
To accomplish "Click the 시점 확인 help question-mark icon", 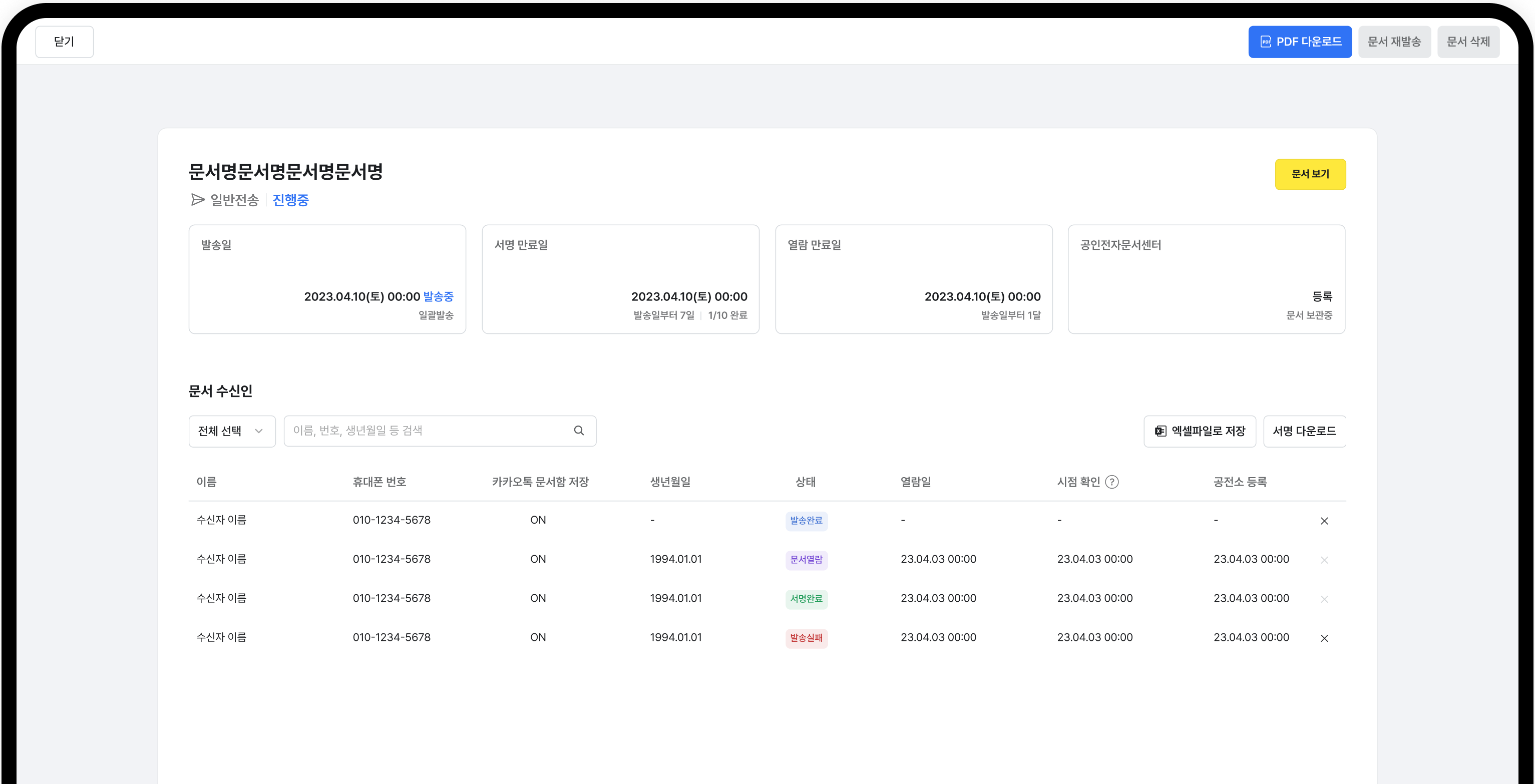I will 1111,482.
